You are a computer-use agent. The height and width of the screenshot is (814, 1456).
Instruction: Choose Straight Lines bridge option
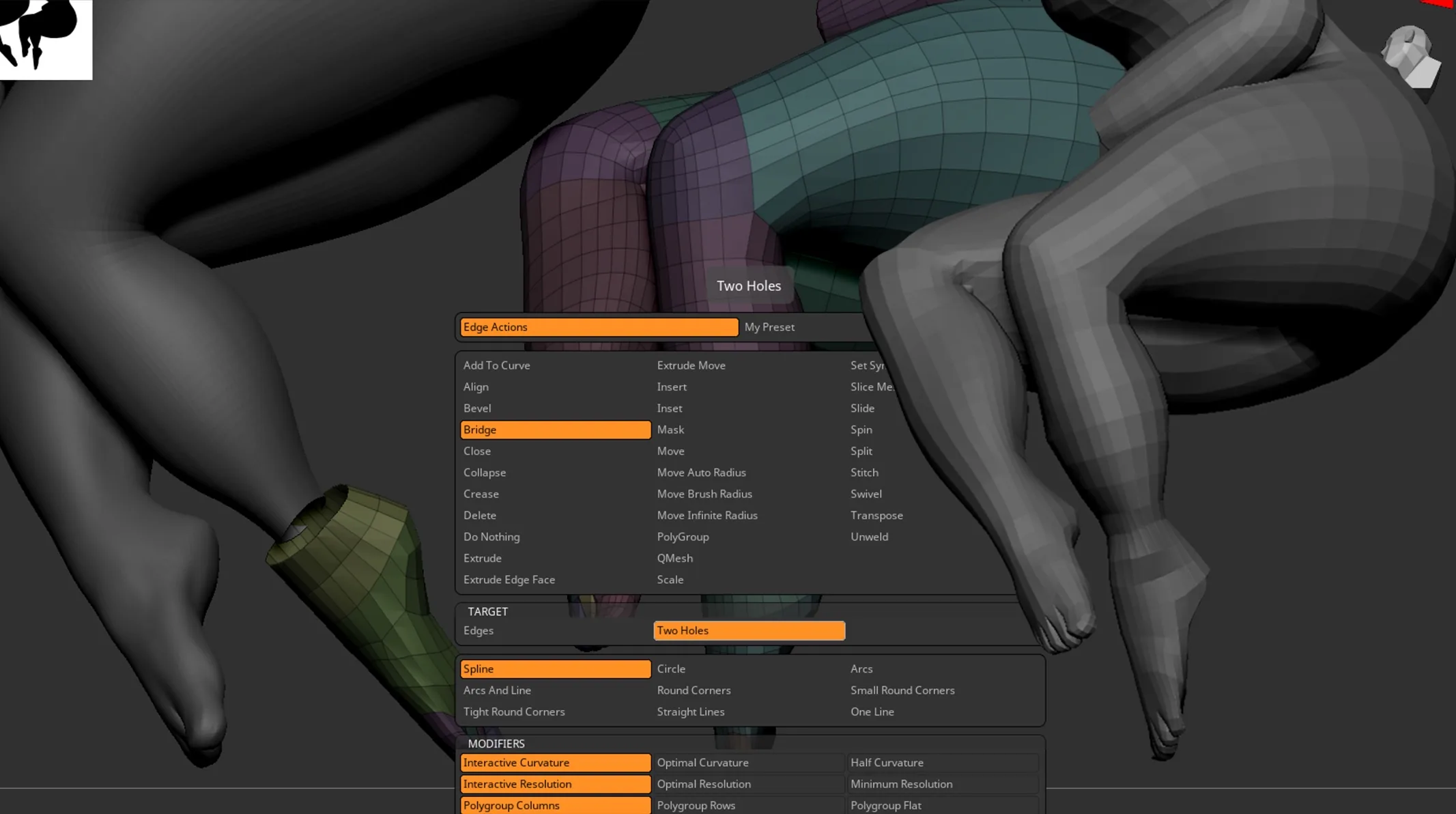[691, 712]
